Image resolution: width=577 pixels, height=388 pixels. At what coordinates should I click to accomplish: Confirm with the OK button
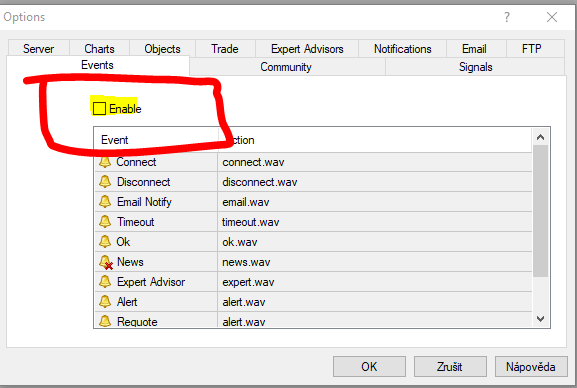click(x=369, y=366)
